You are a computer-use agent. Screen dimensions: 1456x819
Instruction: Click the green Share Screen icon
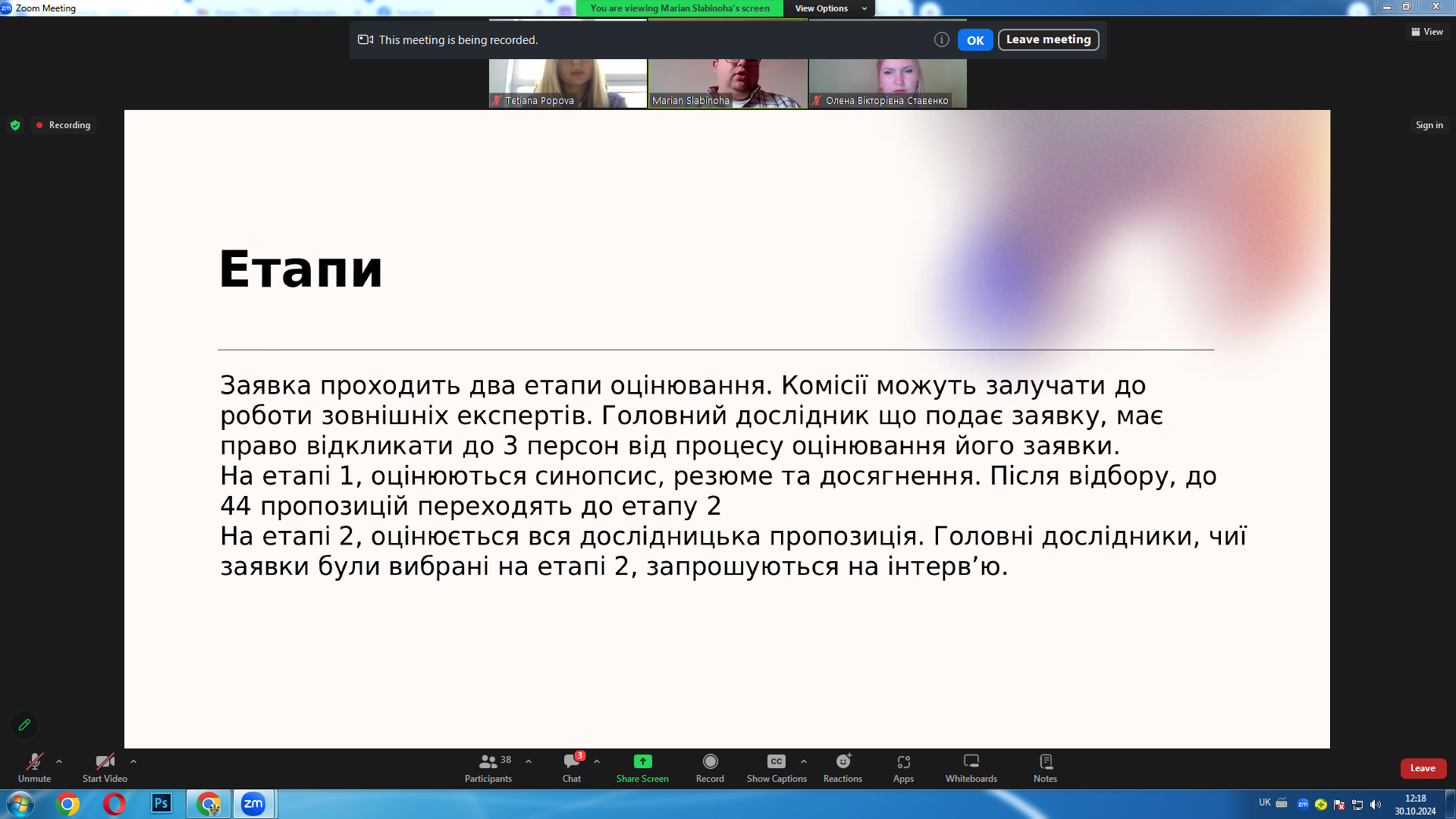click(x=642, y=761)
